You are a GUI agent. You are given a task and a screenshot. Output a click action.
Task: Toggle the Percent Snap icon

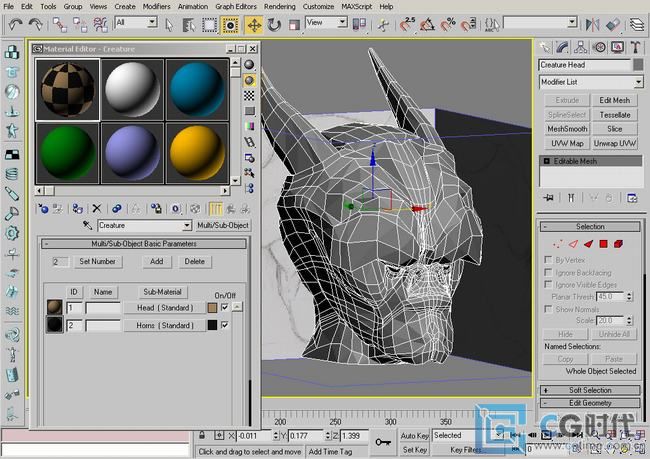click(x=448, y=25)
